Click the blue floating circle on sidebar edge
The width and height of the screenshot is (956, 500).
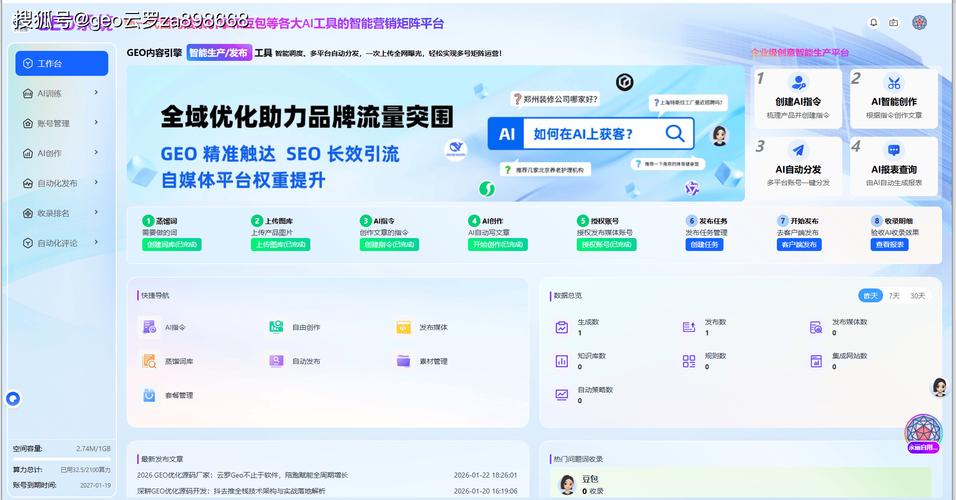pyautogui.click(x=13, y=399)
